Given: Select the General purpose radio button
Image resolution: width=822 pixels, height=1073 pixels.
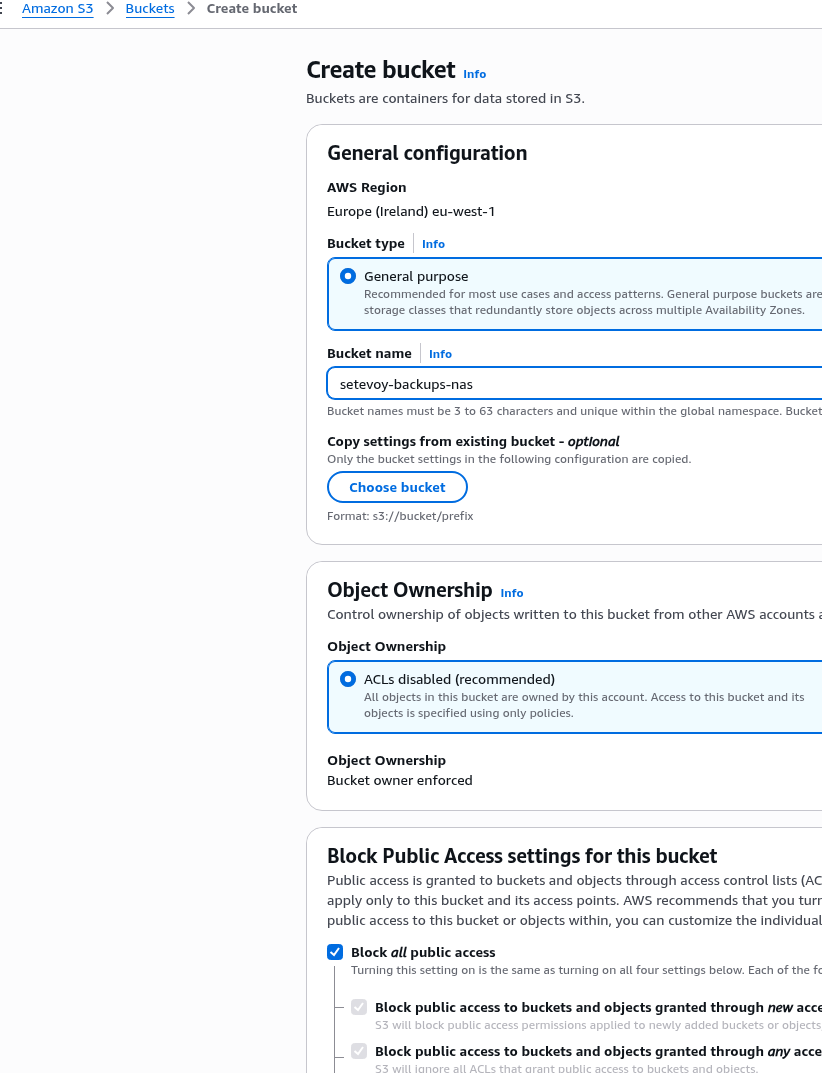Looking at the screenshot, I should (x=348, y=276).
